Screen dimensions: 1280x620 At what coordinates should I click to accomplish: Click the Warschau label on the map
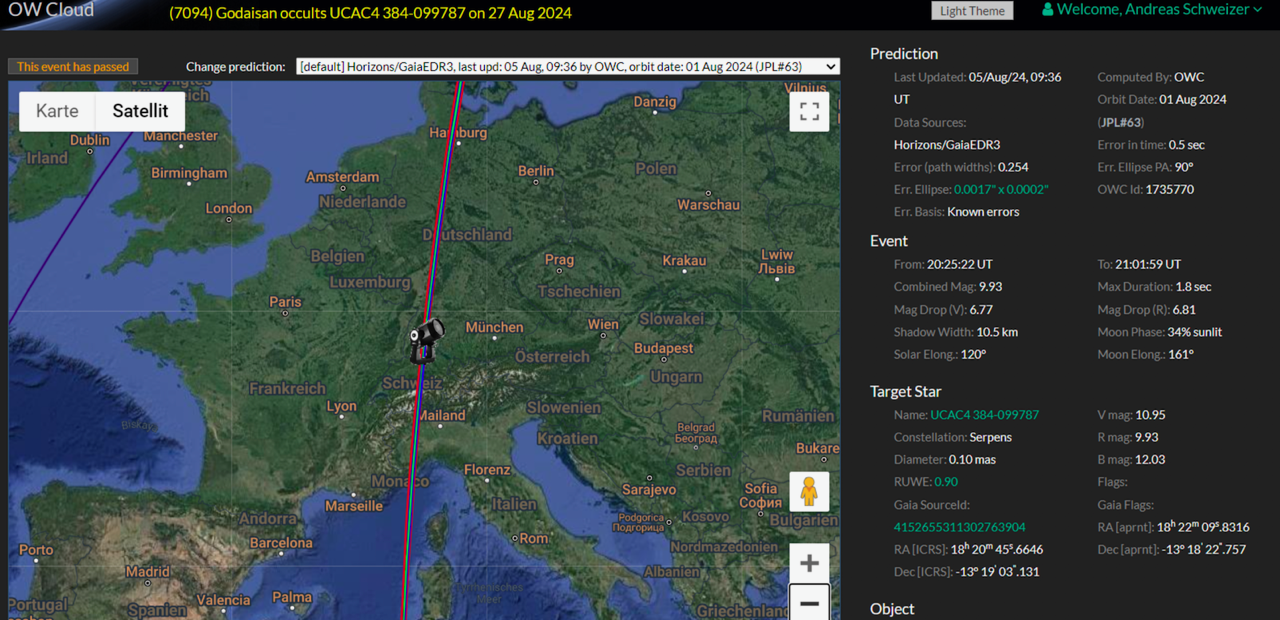tap(708, 204)
